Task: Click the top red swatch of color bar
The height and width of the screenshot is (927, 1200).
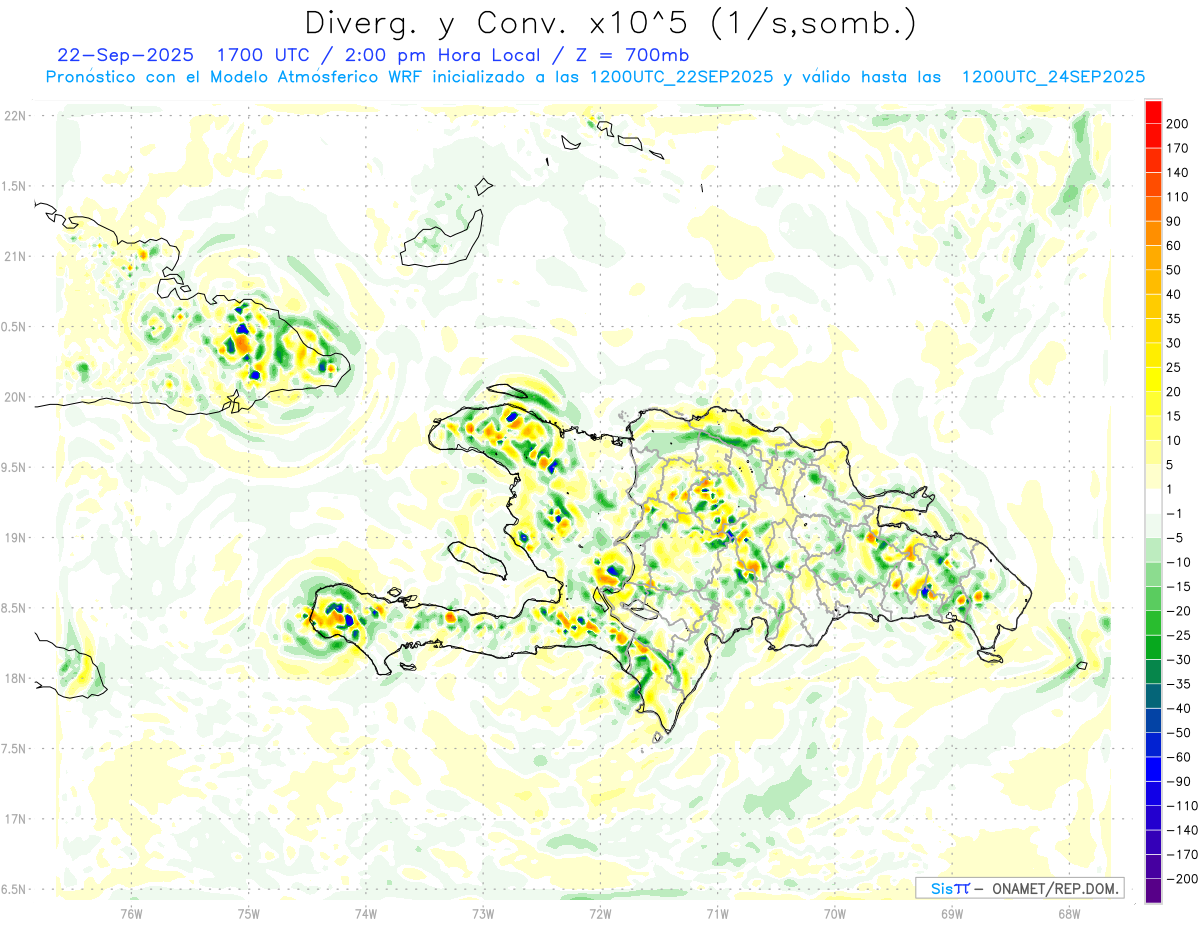Action: [1153, 111]
